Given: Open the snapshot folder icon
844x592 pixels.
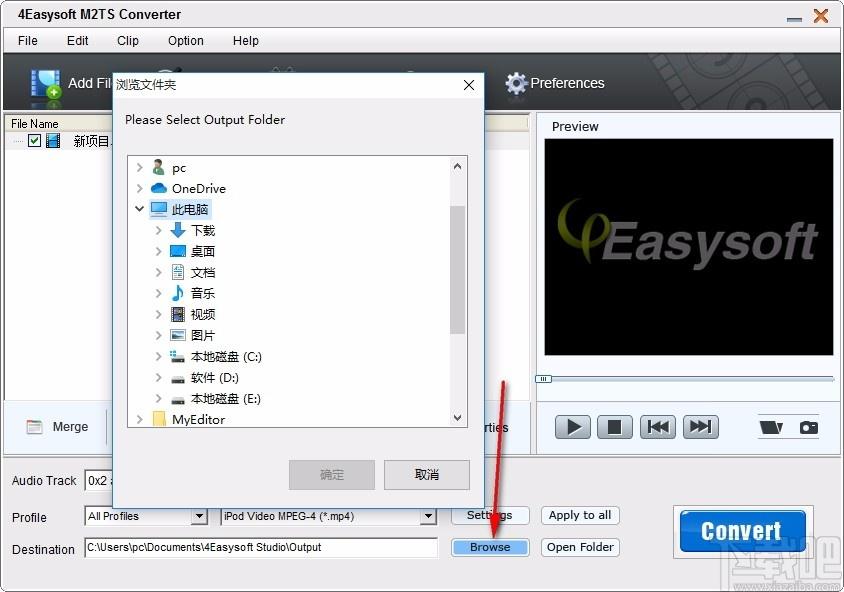Looking at the screenshot, I should tap(771, 427).
